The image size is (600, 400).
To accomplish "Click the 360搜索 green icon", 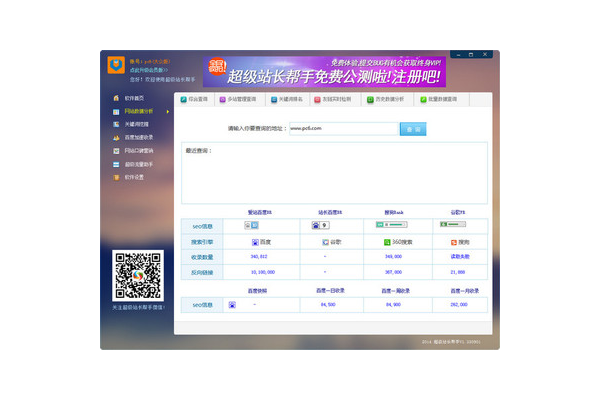I will (x=387, y=242).
